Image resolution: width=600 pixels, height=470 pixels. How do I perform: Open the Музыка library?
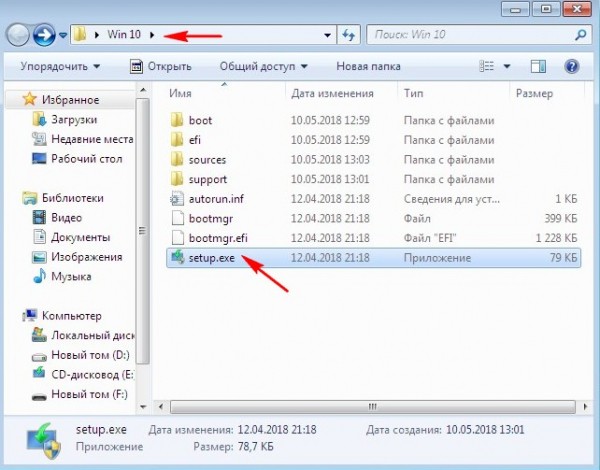[62, 276]
